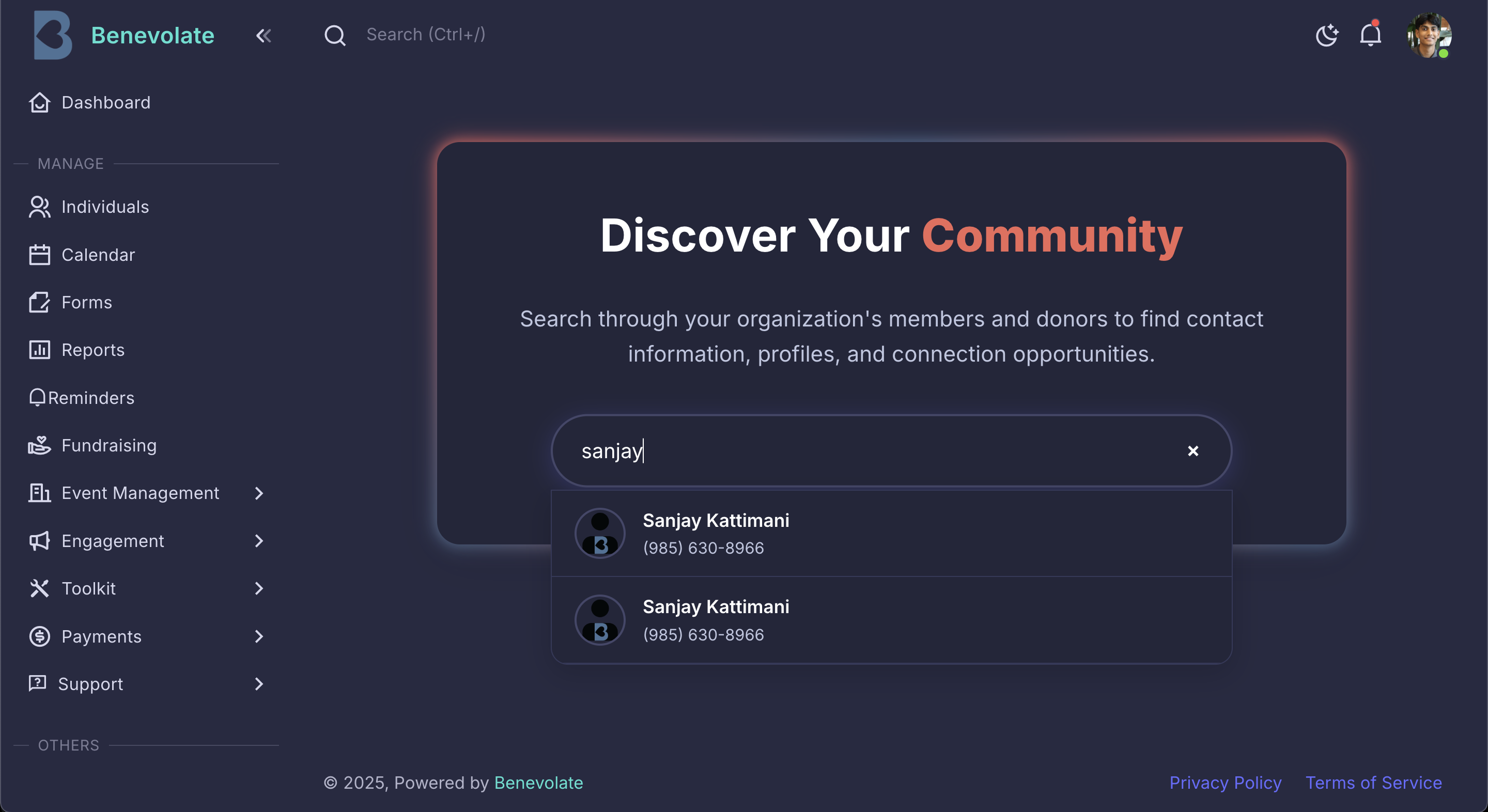Click the Benevolate logo icon
Screen dimensions: 1488x812
click(53, 35)
